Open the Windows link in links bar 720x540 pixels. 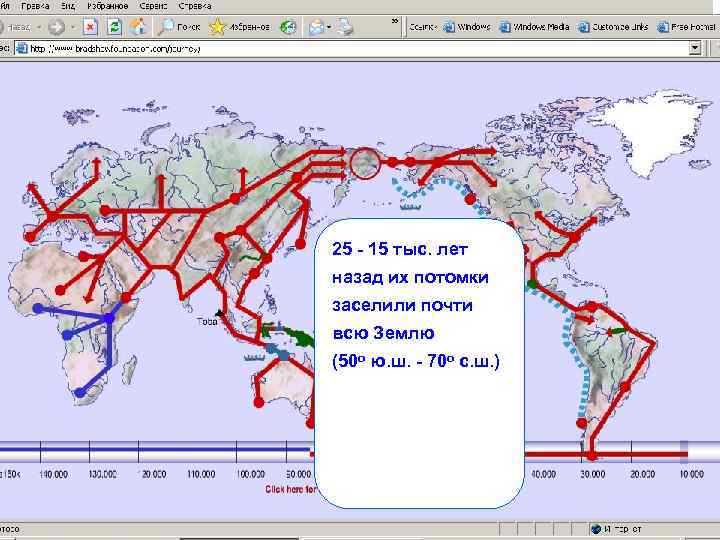(x=467, y=27)
